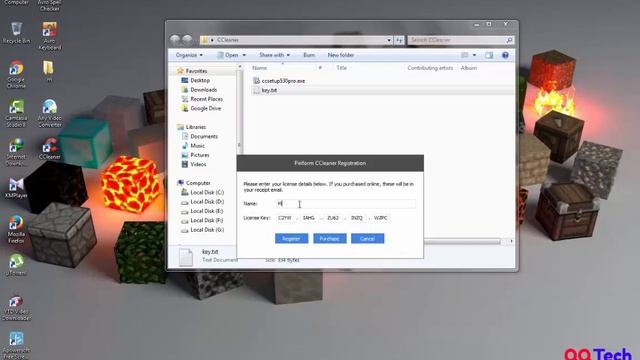Click the first license key box C2YW

(285, 218)
